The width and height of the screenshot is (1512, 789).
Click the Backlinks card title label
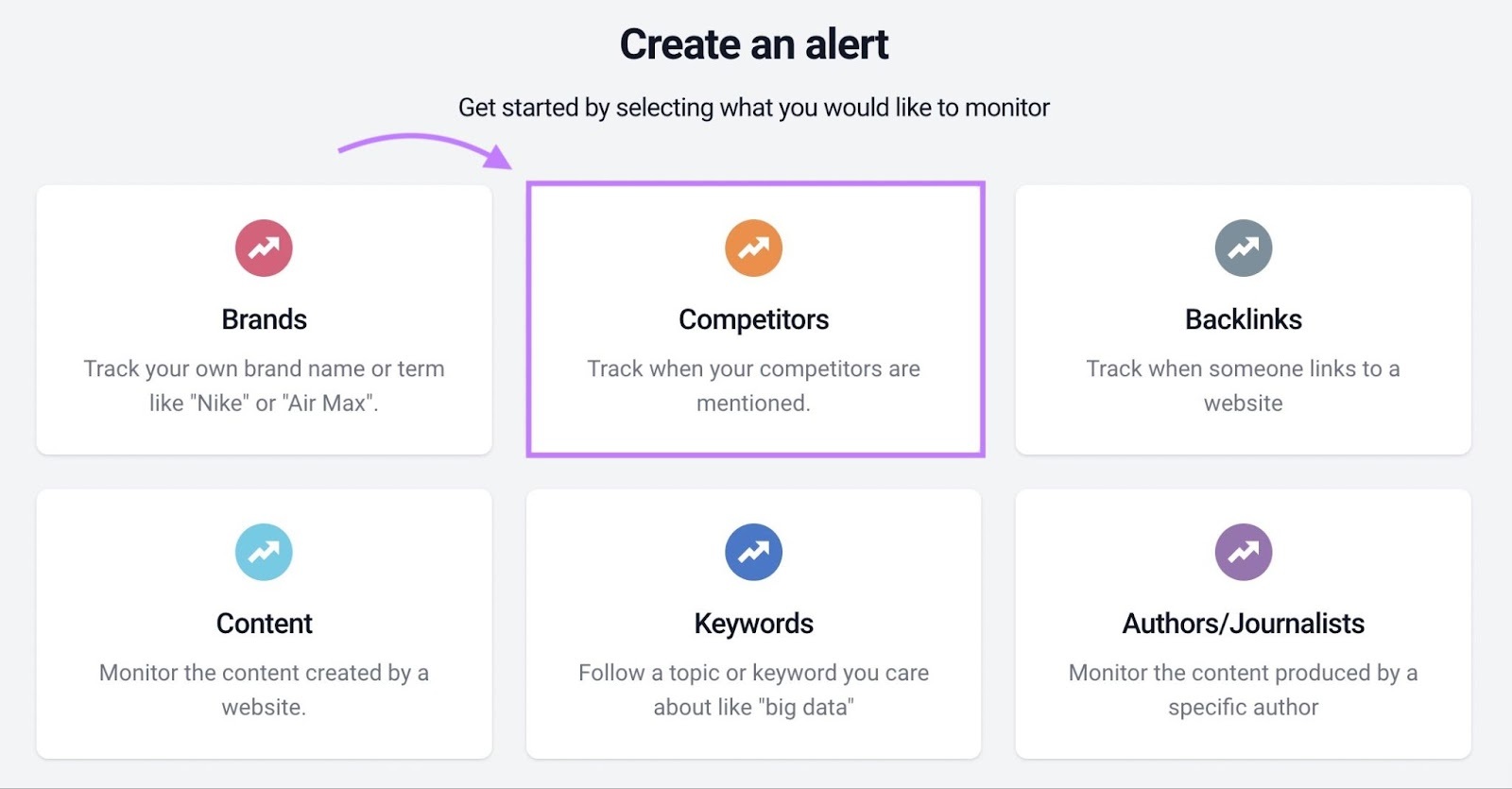coord(1243,319)
